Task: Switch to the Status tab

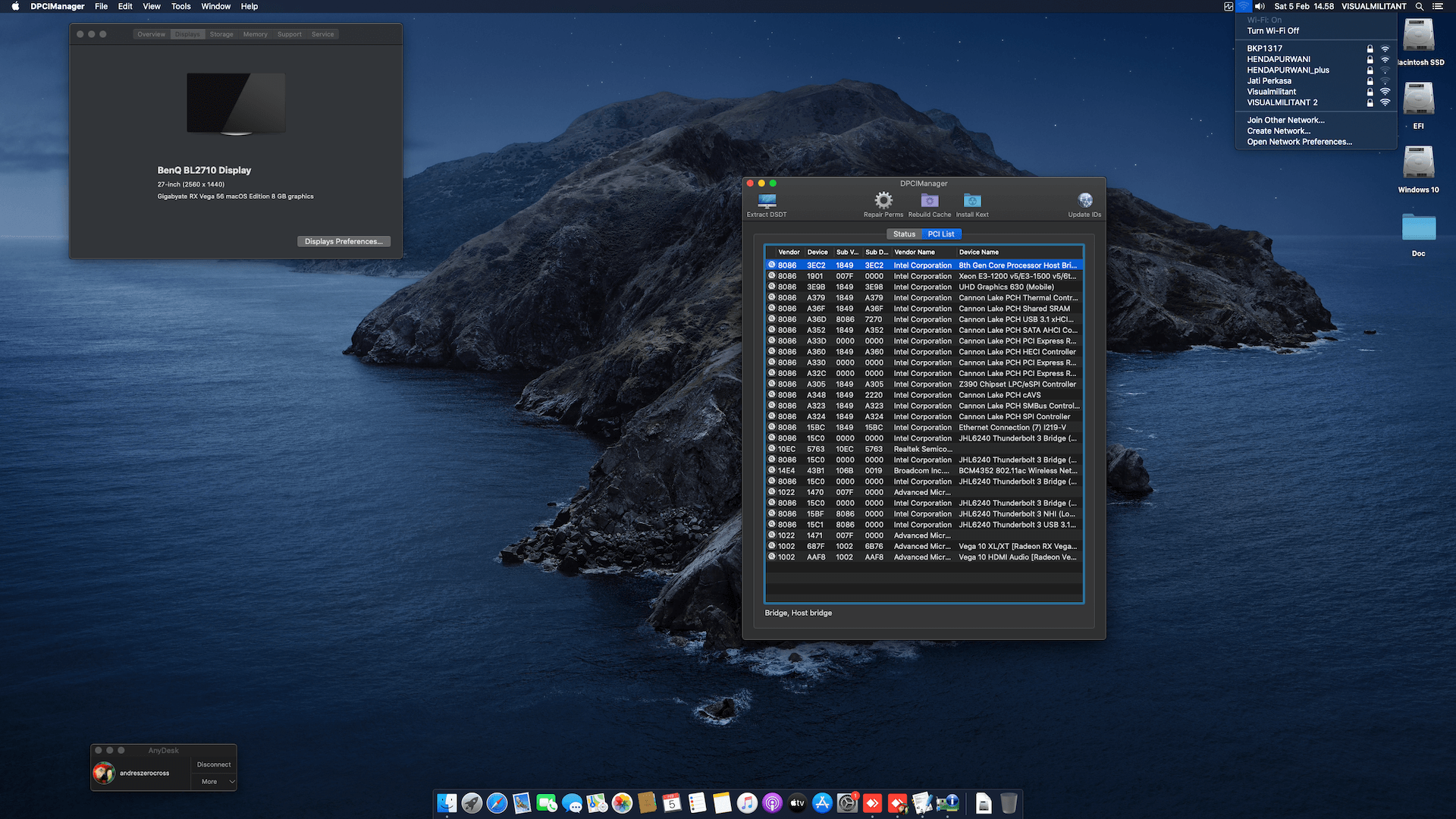Action: pos(904,234)
